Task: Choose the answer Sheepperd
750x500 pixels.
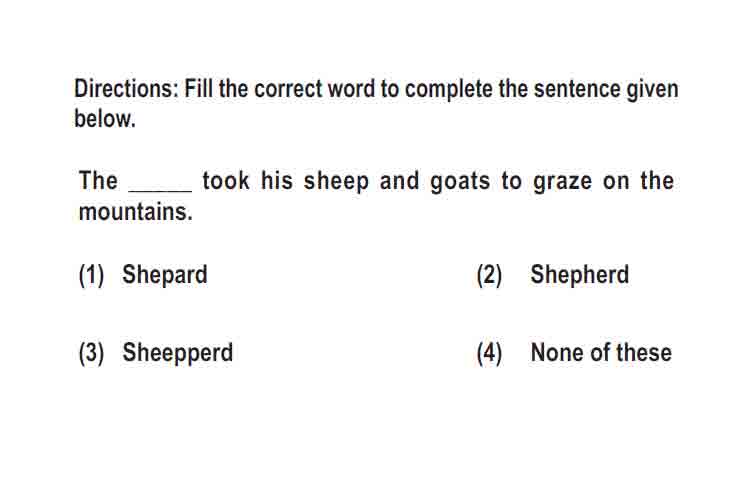Action: point(178,353)
